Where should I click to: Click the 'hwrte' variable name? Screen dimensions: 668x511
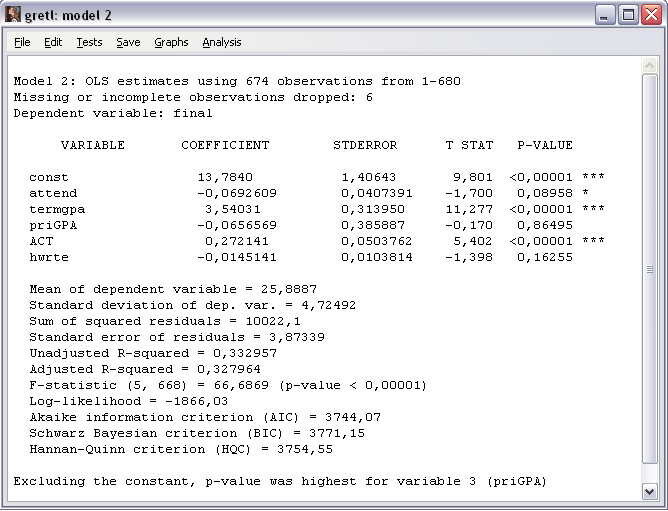49,257
